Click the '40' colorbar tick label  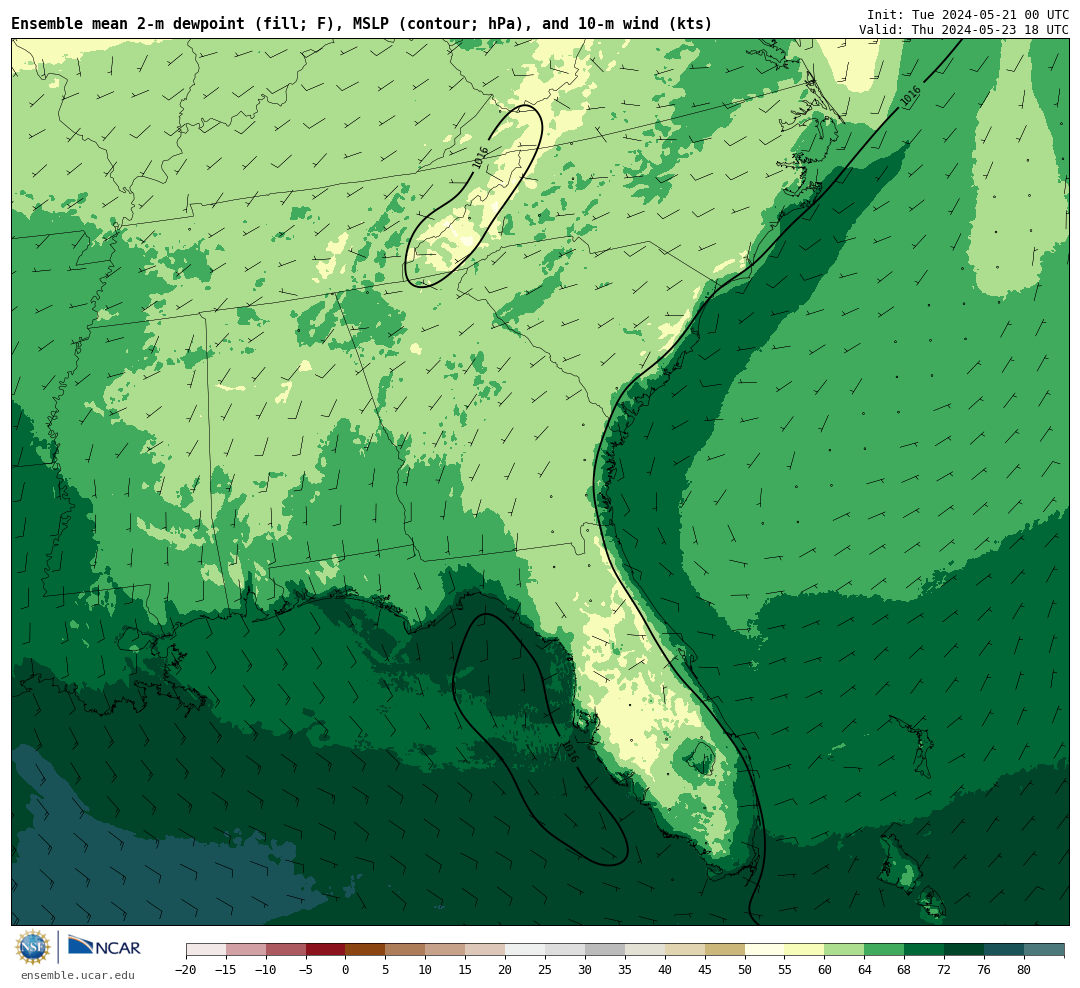(x=665, y=969)
